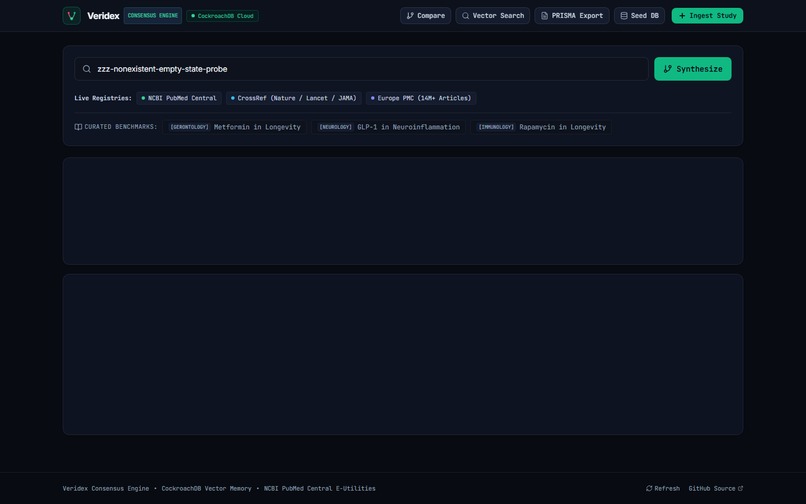The height and width of the screenshot is (504, 806).
Task: Load GLP-1 in Neuroinflammation benchmark
Action: [x=389, y=127]
